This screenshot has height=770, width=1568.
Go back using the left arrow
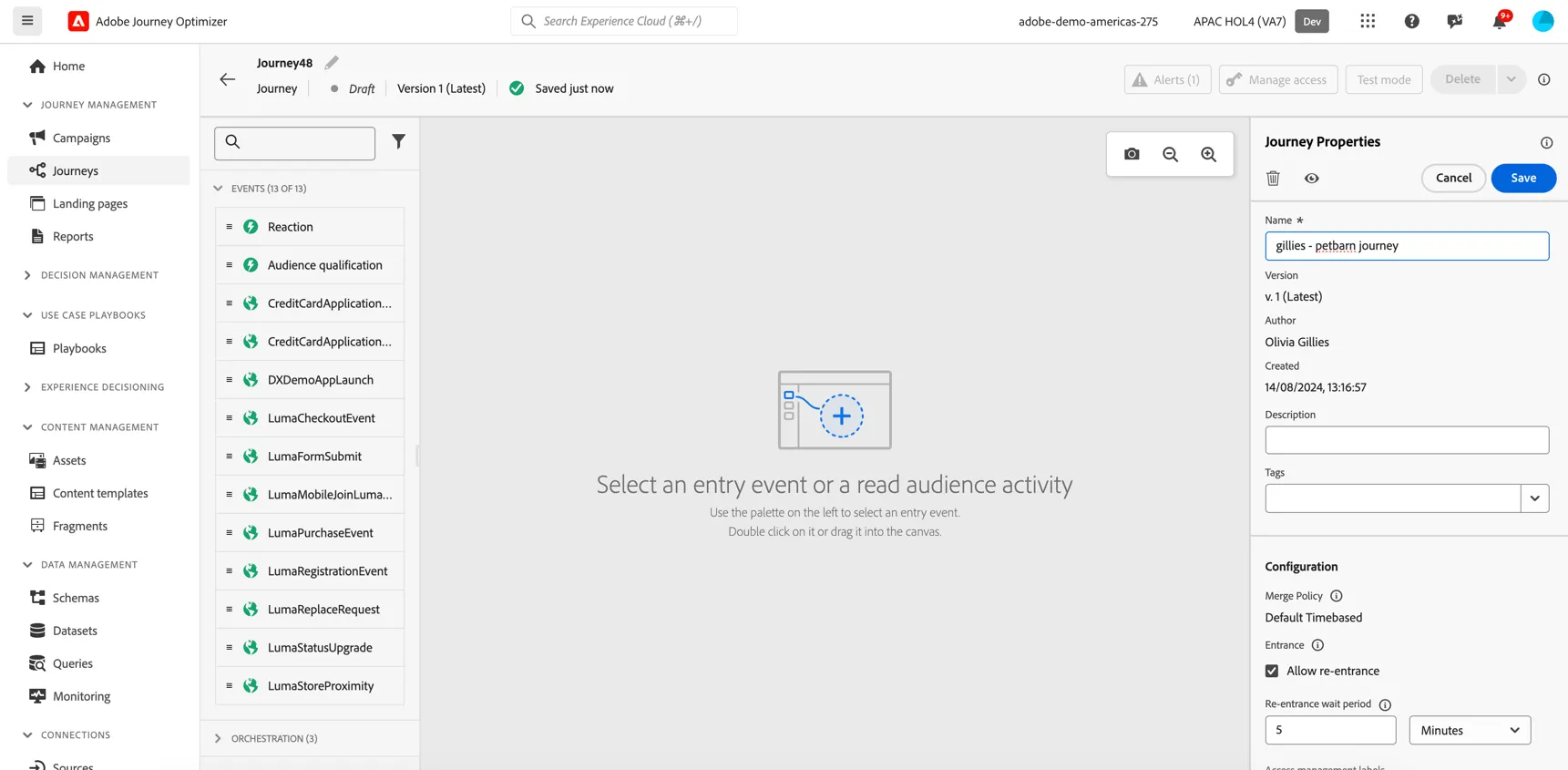click(228, 79)
